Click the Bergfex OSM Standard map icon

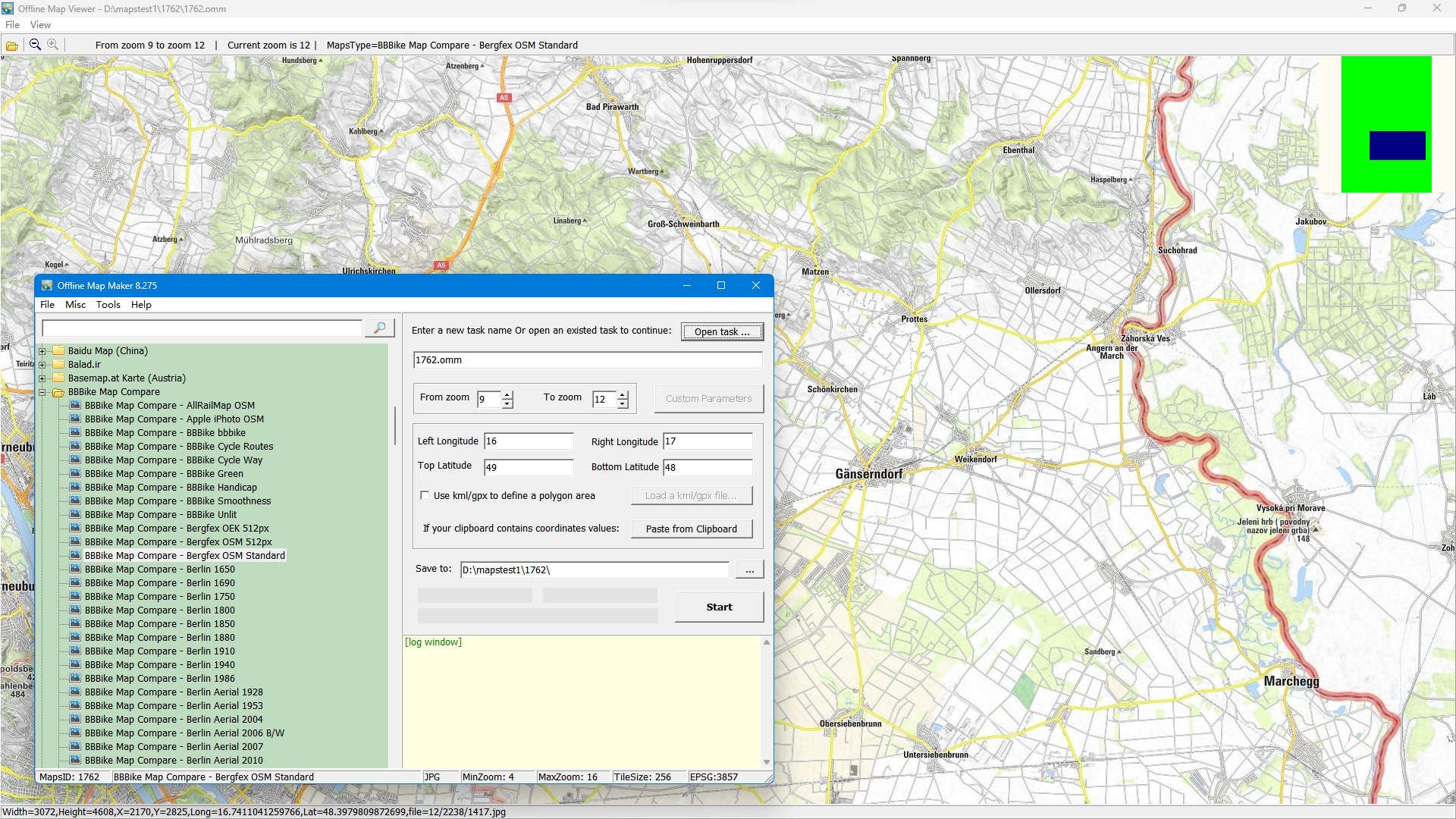click(76, 556)
